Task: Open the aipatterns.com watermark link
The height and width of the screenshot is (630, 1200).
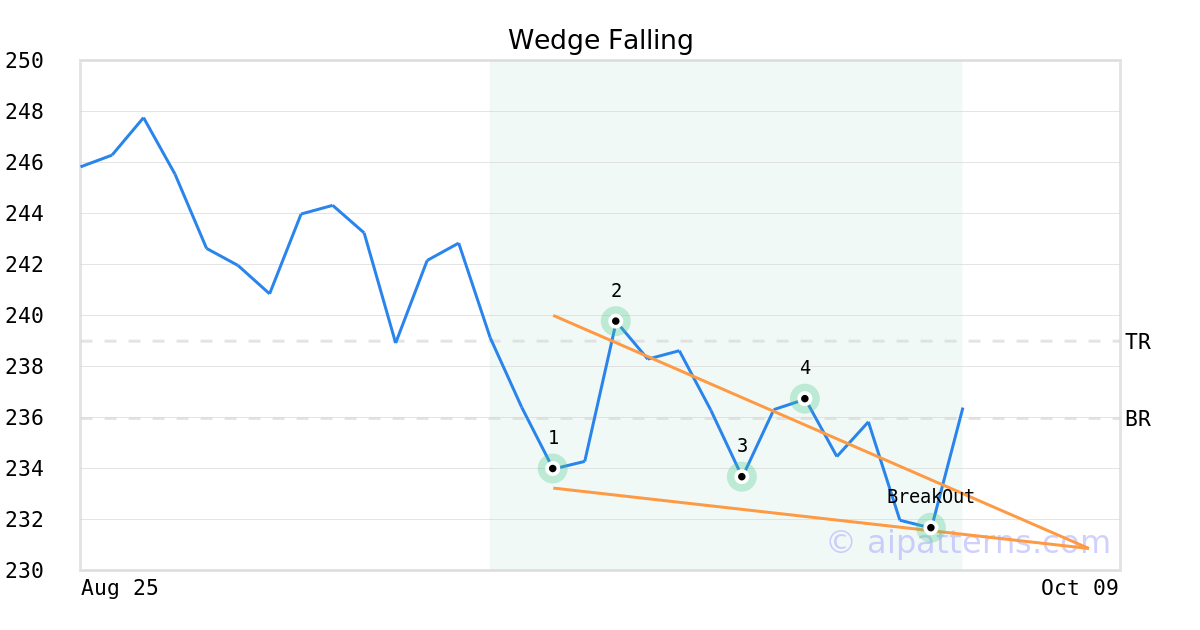Action: (968, 542)
